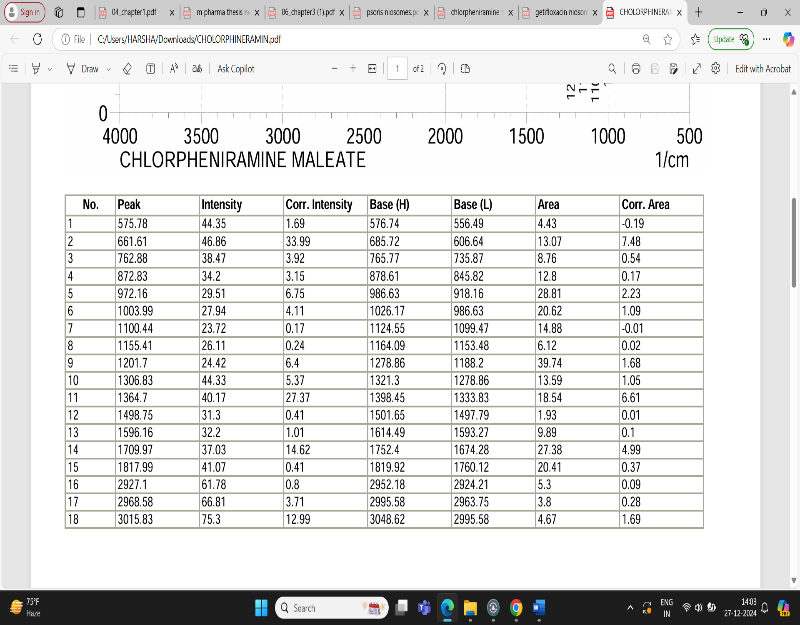
Task: Click the address bar file path
Action: click(x=189, y=39)
